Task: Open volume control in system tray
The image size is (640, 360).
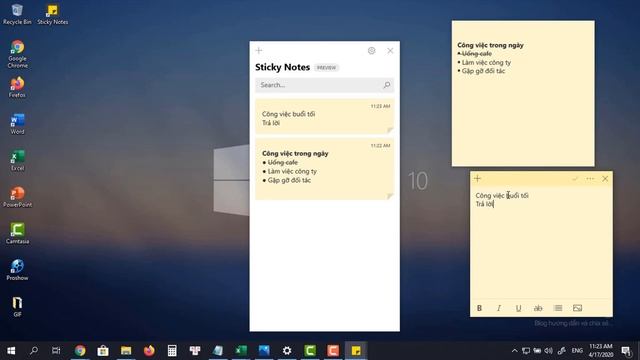Action: [x=549, y=351]
